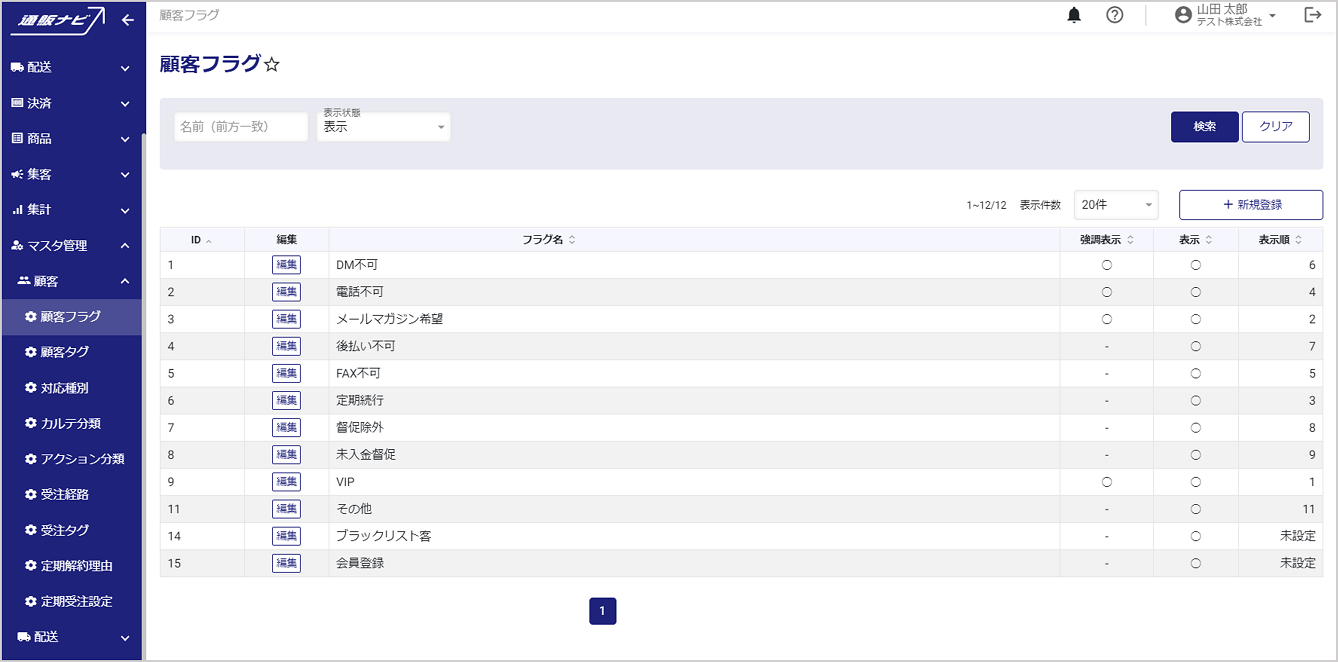
Task: Open 対応種別 in the sidebar
Action: click(x=71, y=388)
